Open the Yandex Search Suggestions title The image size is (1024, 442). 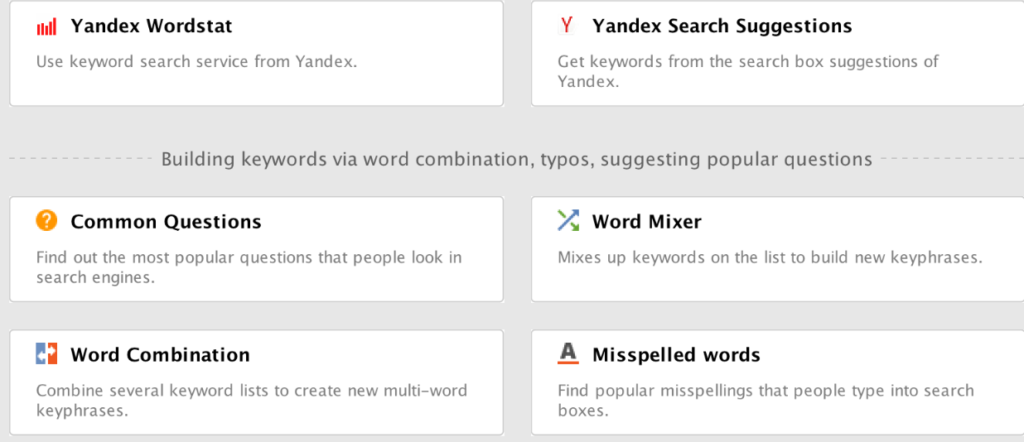click(x=722, y=26)
